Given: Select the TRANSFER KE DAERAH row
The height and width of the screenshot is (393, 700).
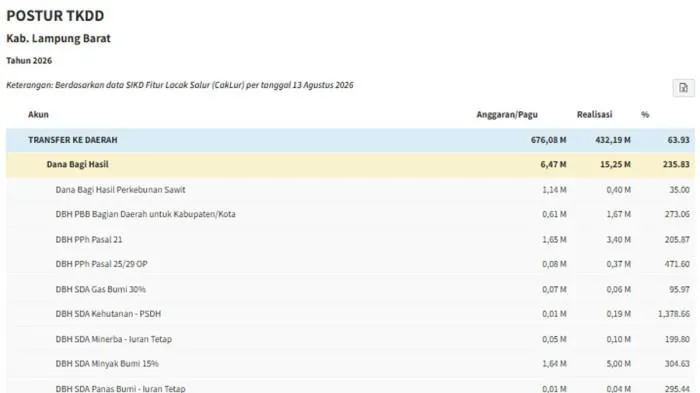Looking at the screenshot, I should 350,140.
